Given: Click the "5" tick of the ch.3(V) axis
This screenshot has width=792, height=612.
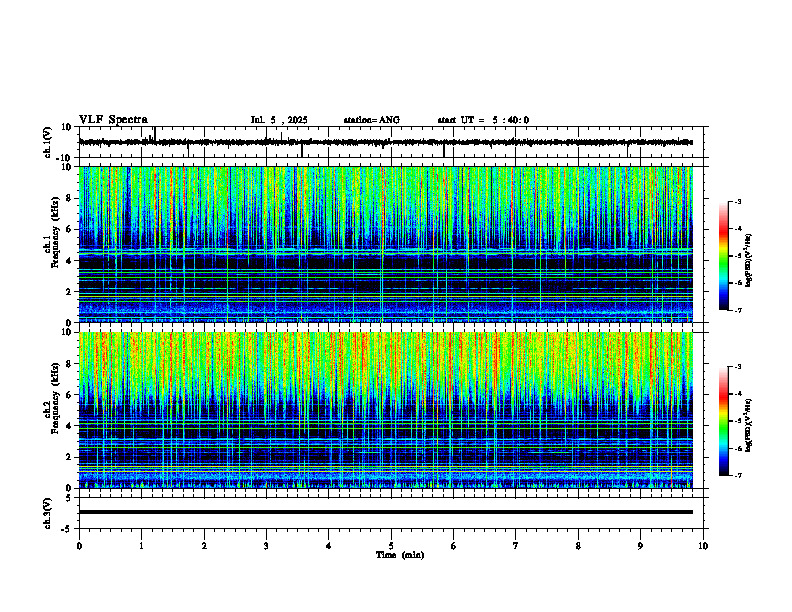Looking at the screenshot, I should [x=70, y=497].
